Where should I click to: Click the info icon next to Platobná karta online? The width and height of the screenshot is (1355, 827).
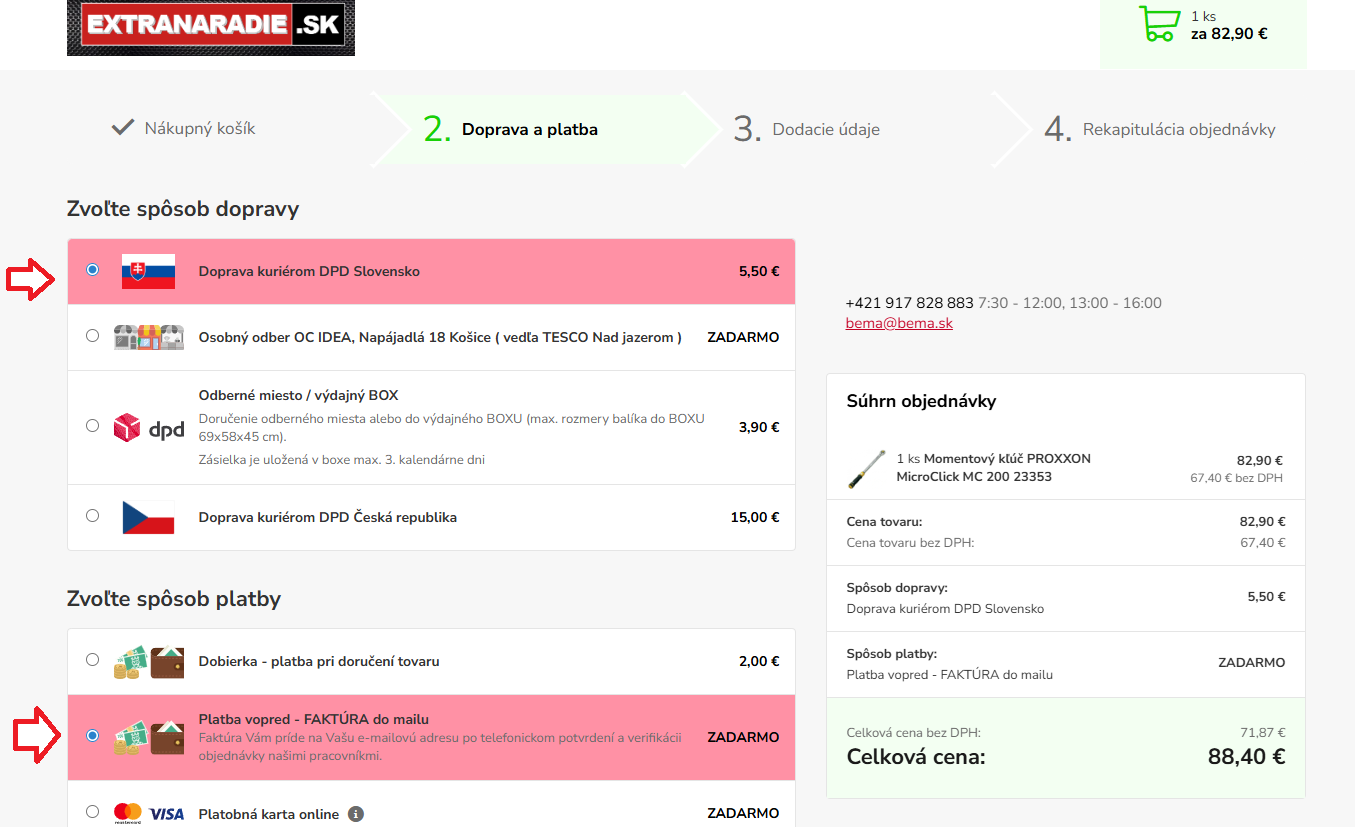tap(356, 814)
